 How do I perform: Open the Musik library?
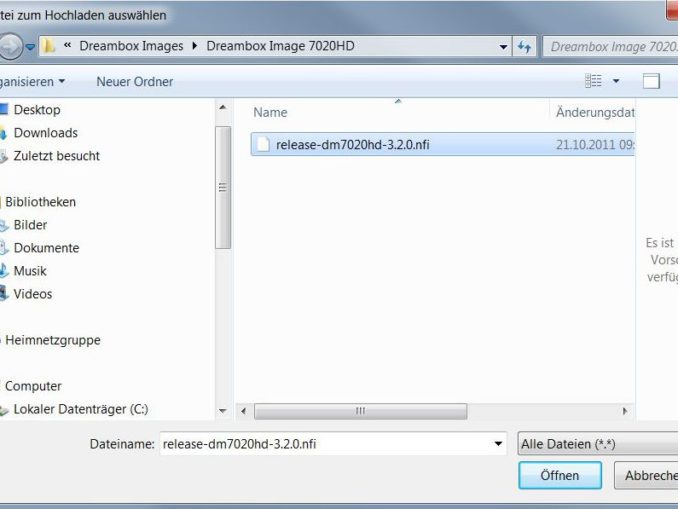(29, 271)
